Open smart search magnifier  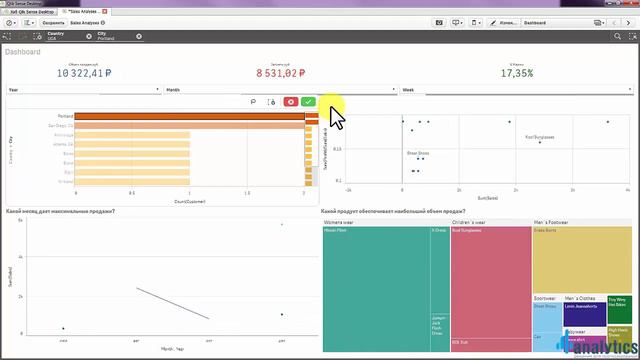[618, 36]
